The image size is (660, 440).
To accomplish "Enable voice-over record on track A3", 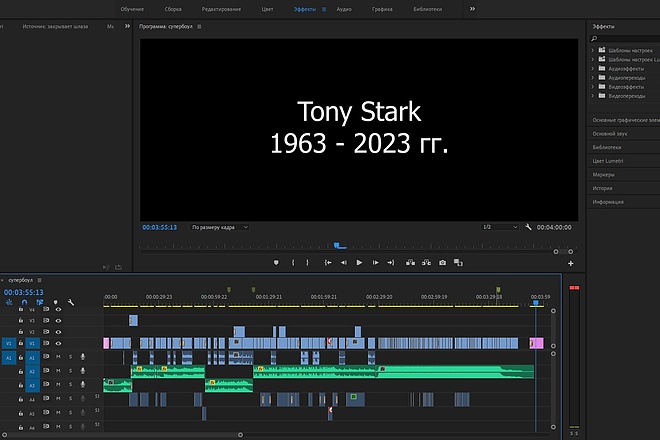I will [83, 384].
